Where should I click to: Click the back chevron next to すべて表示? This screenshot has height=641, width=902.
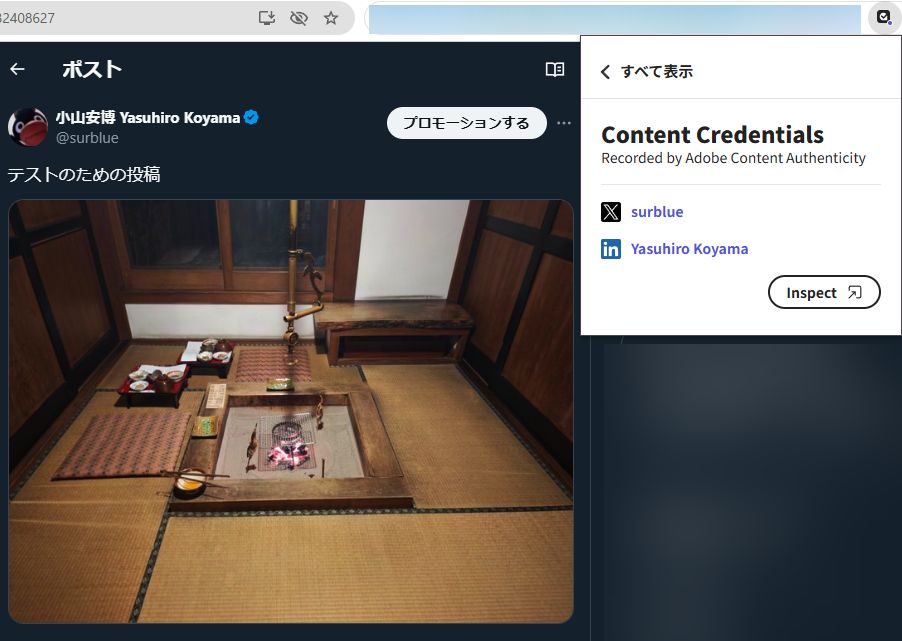tap(604, 71)
